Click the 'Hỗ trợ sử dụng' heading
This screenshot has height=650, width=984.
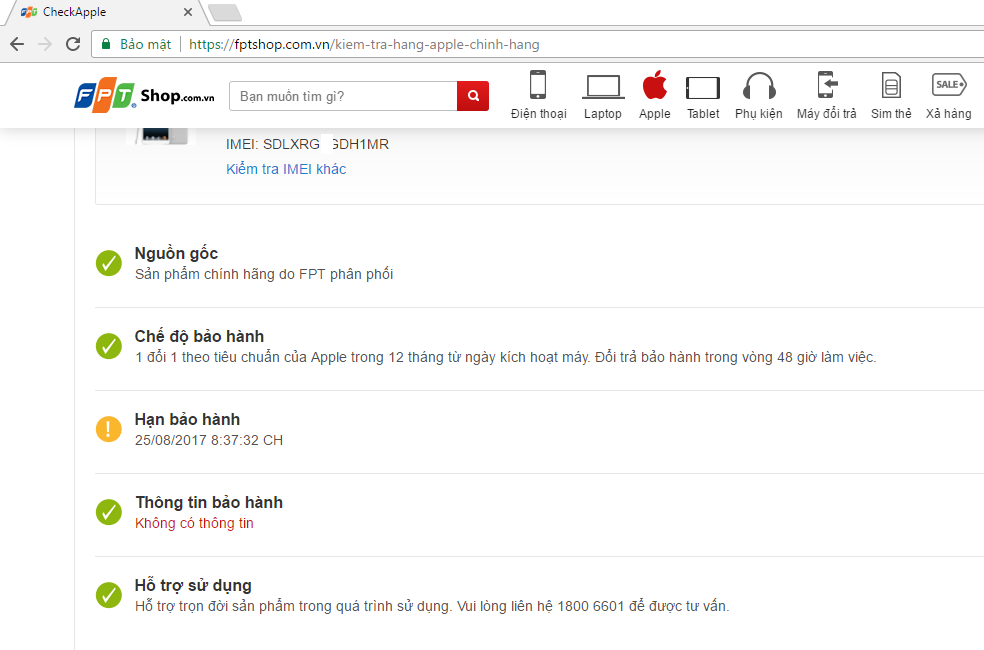coord(193,585)
